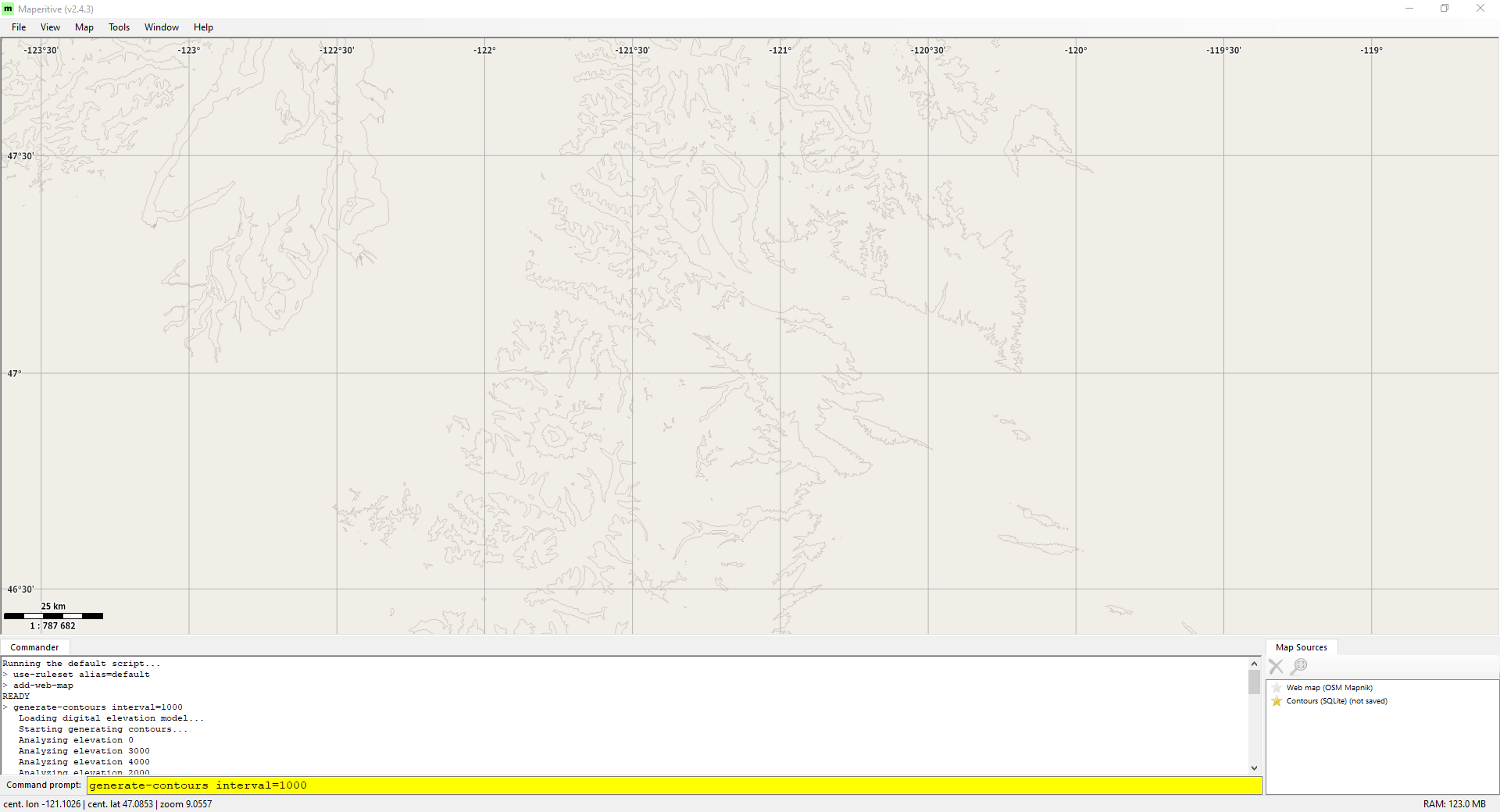
Task: Remove the selected map source with the X icon
Action: click(1276, 666)
